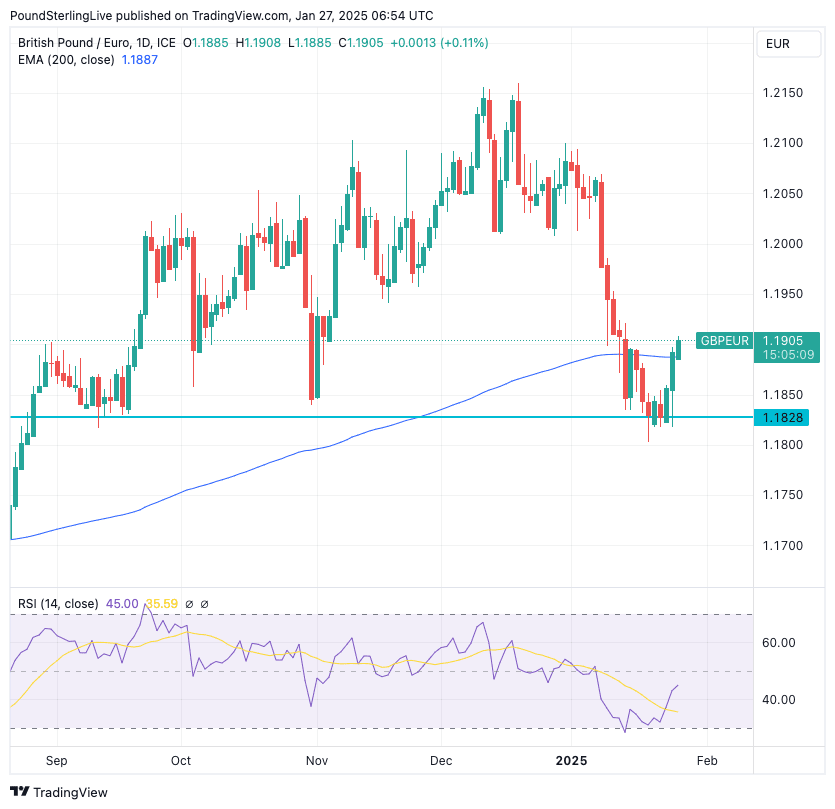
Task: Click the 1.1800 price axis label
Action: tap(782, 445)
